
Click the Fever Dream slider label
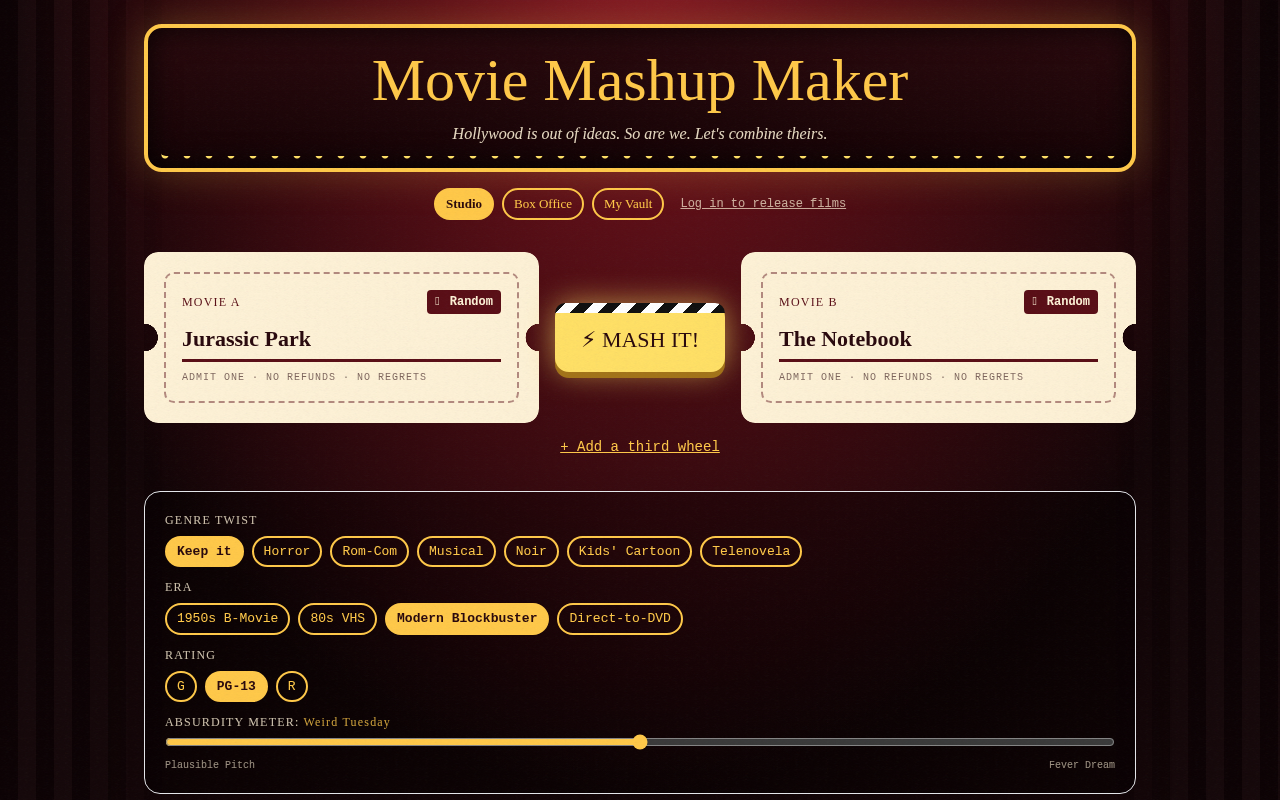(1082, 765)
